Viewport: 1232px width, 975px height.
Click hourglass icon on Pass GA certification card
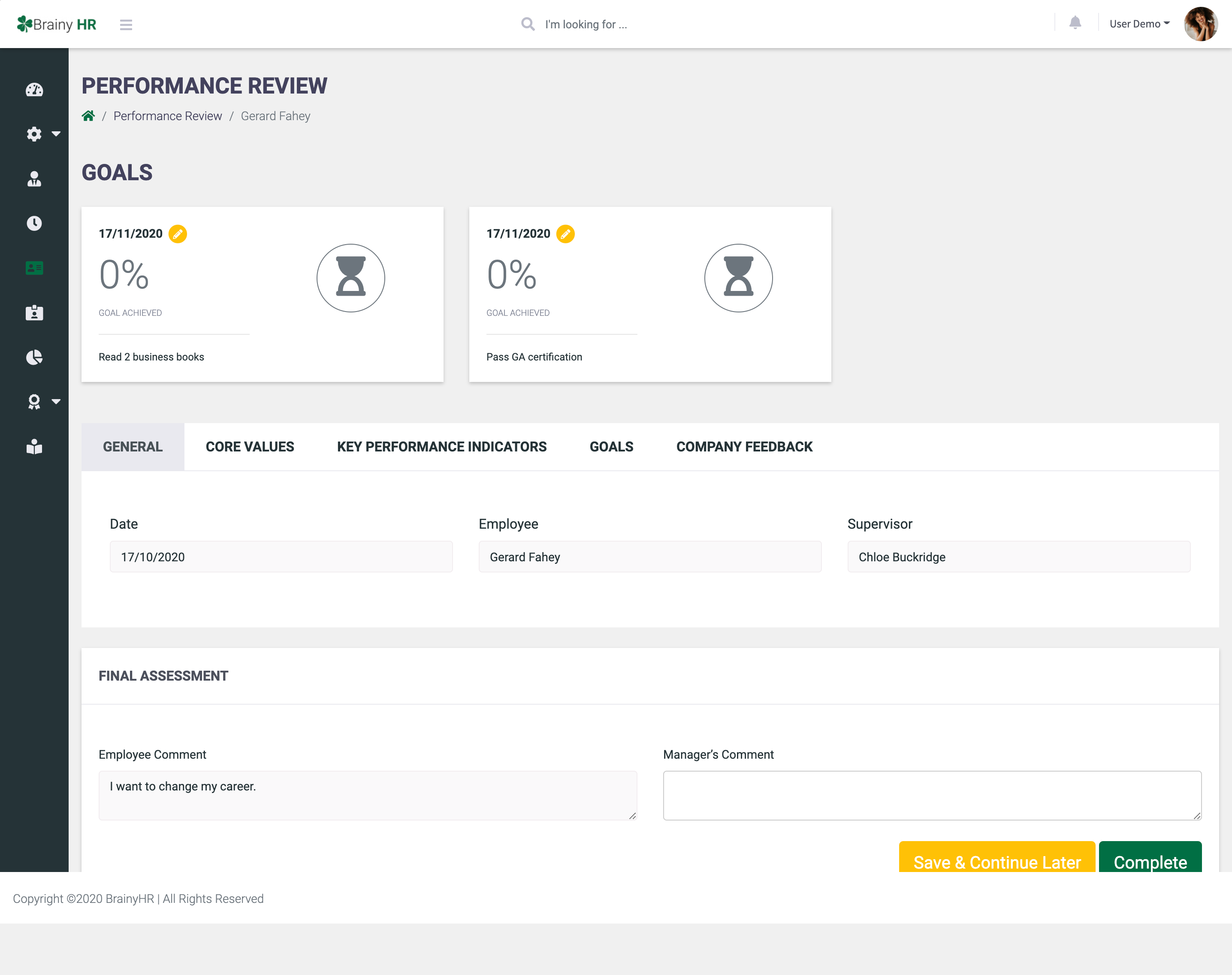(738, 278)
